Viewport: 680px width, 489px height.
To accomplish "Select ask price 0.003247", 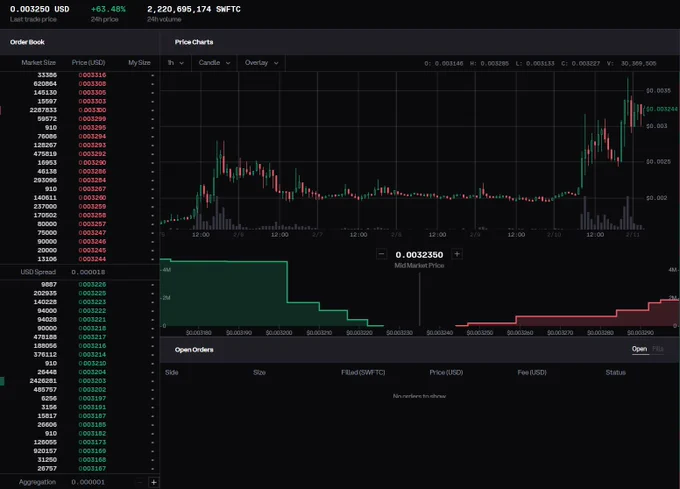I will (92, 233).
